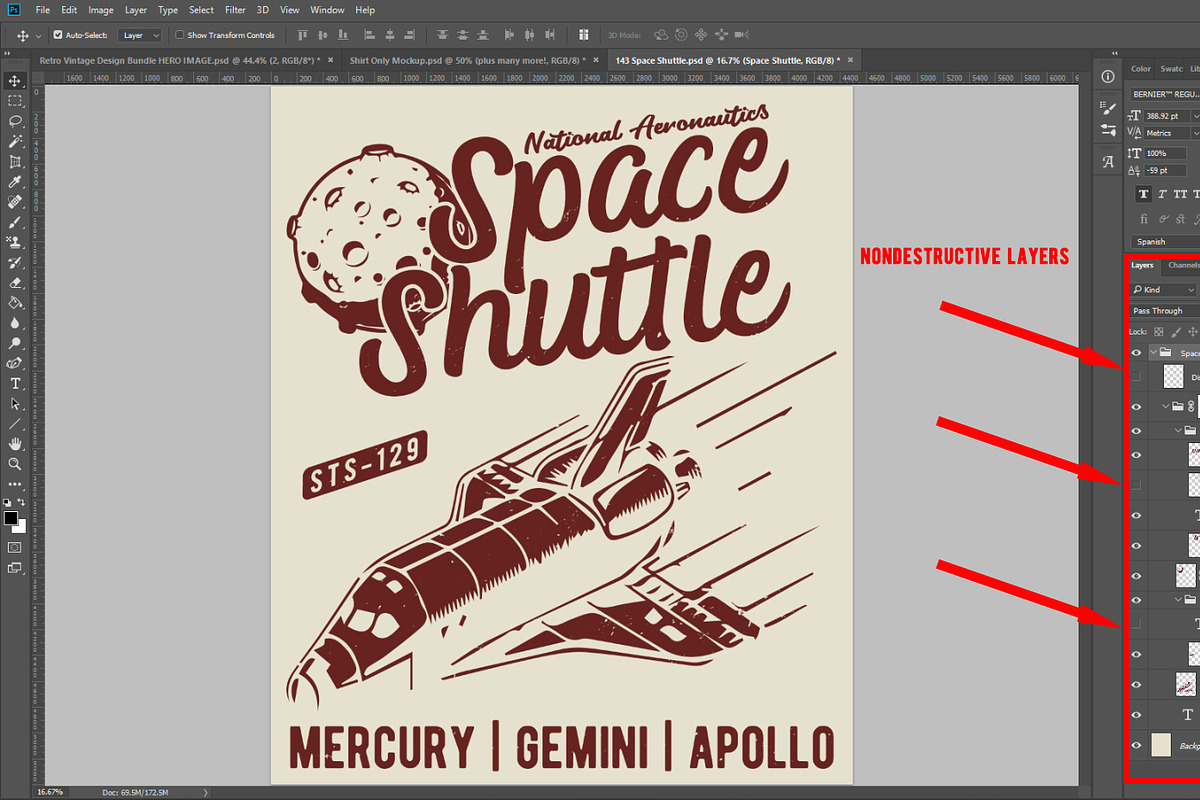The image size is (1200, 800).
Task: Open the Pass Through blend mode dropdown
Action: (1164, 311)
